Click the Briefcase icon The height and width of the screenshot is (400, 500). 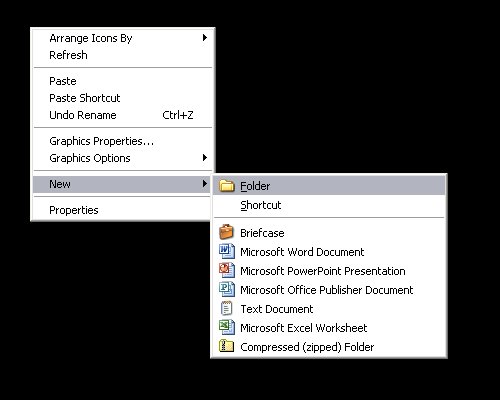pos(227,232)
